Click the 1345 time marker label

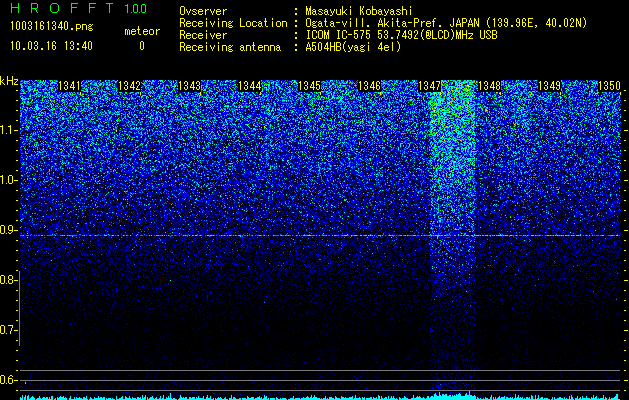click(309, 86)
